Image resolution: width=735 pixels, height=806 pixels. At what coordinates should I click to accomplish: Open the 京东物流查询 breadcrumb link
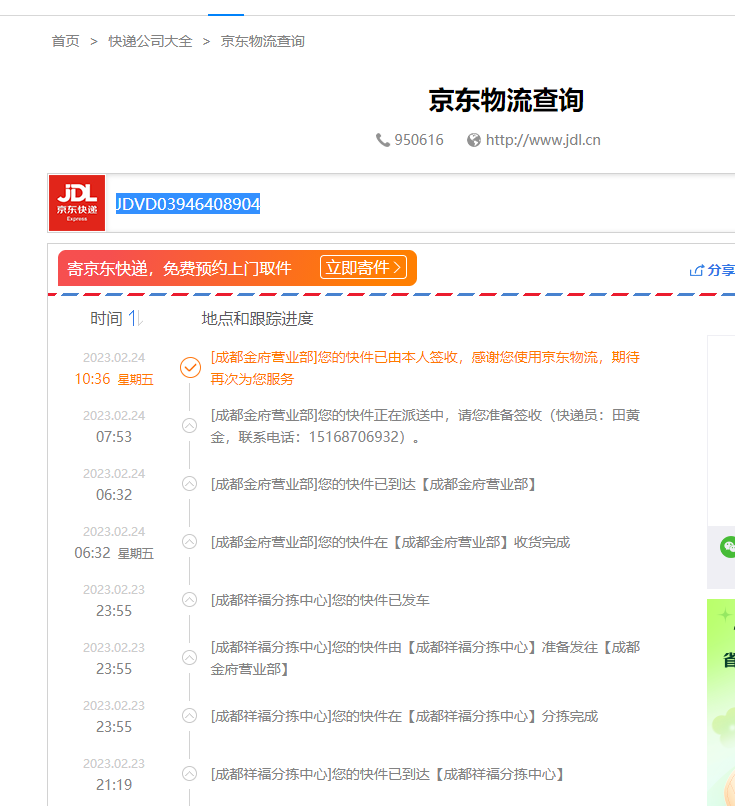tap(263, 41)
